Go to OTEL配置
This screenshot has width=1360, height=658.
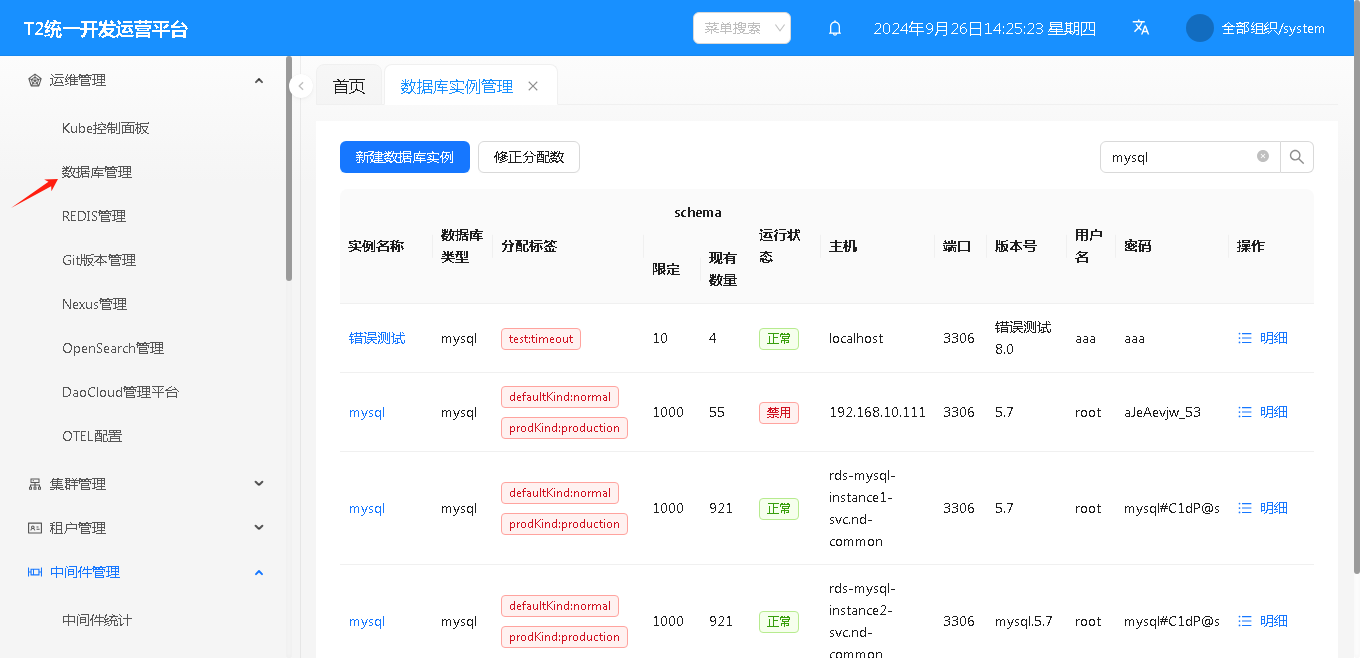92,436
